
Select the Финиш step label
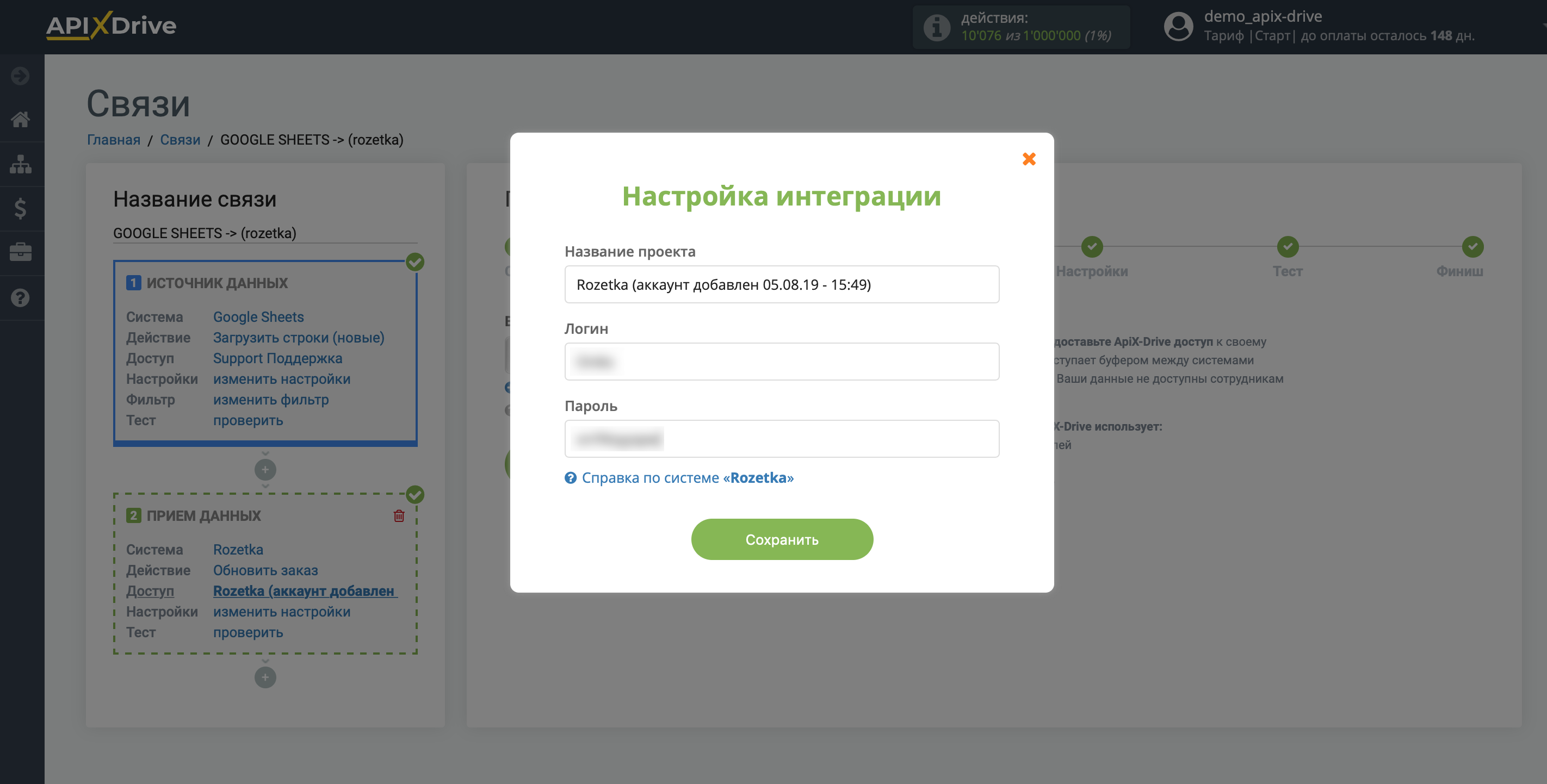1459,271
